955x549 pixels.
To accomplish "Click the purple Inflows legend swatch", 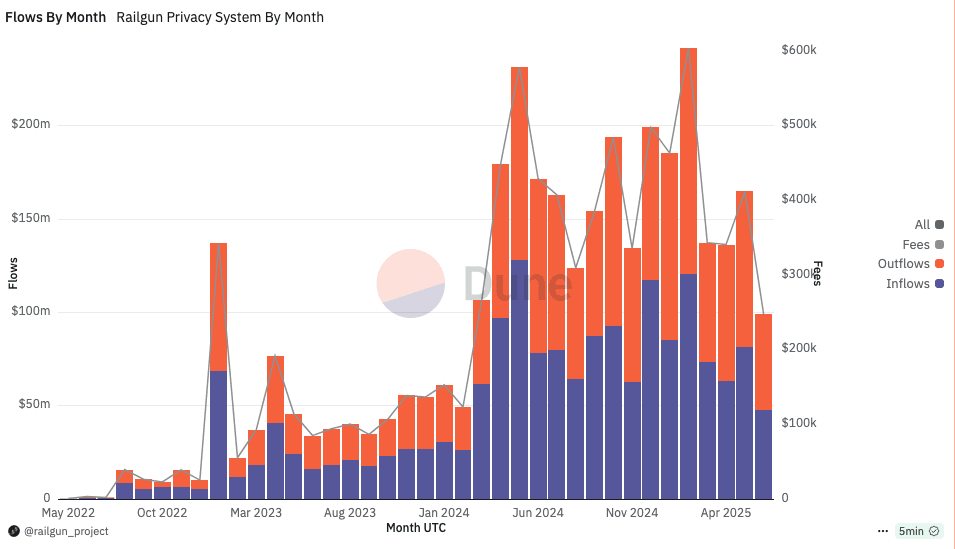I will tap(939, 284).
